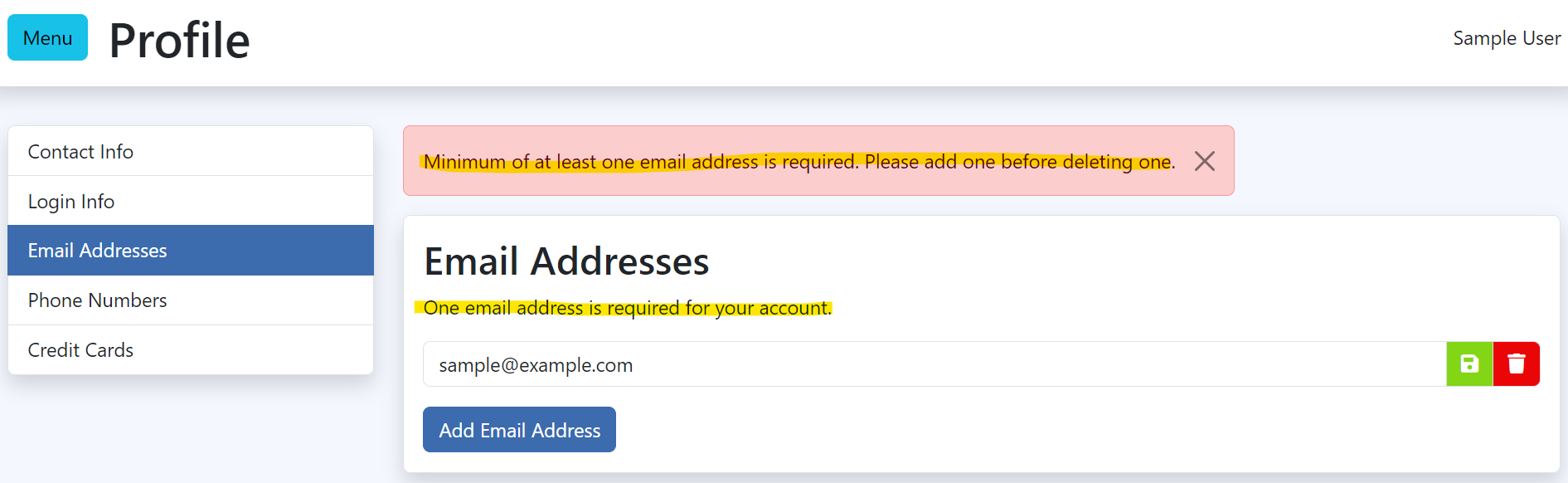Click the highlighted alert message text
Screen dimensions: 1568x483
click(799, 162)
